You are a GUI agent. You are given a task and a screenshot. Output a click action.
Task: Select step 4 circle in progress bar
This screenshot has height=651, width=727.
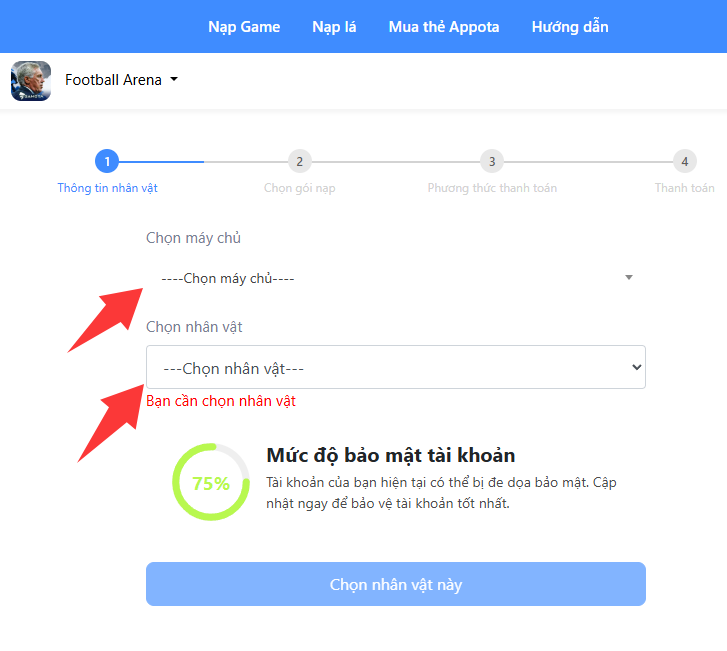point(685,161)
